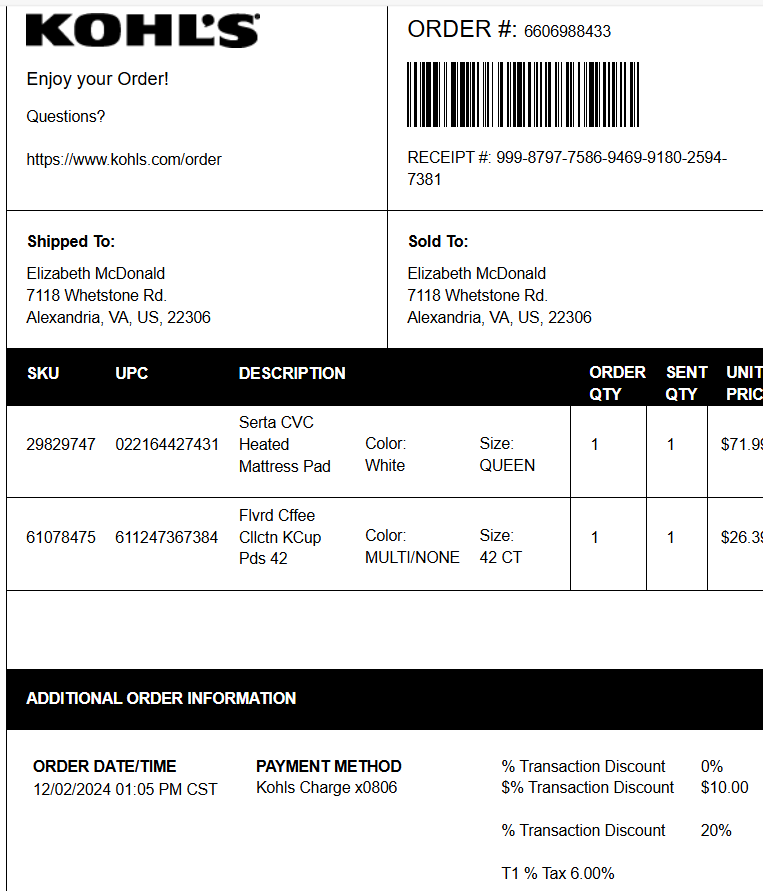This screenshot has height=891, width=763.
Task: Click the Shipped To heading
Action: click(71, 242)
